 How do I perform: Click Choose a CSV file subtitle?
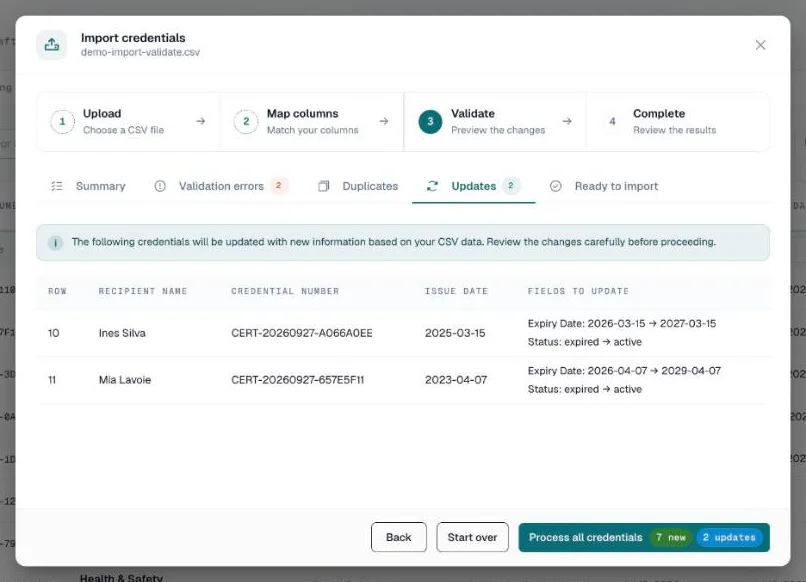pyautogui.click(x=123, y=130)
